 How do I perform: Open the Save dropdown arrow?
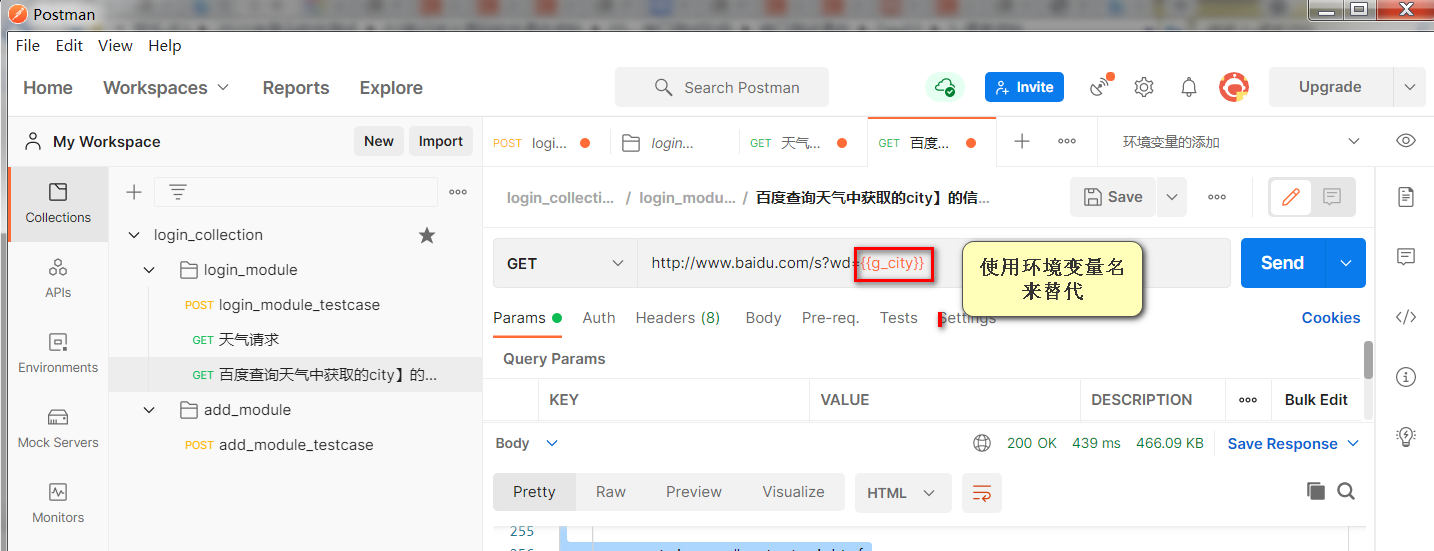coord(1171,197)
